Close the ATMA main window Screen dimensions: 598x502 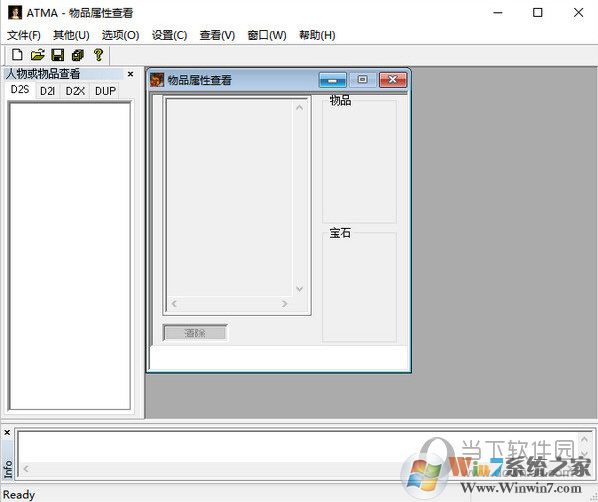[579, 13]
